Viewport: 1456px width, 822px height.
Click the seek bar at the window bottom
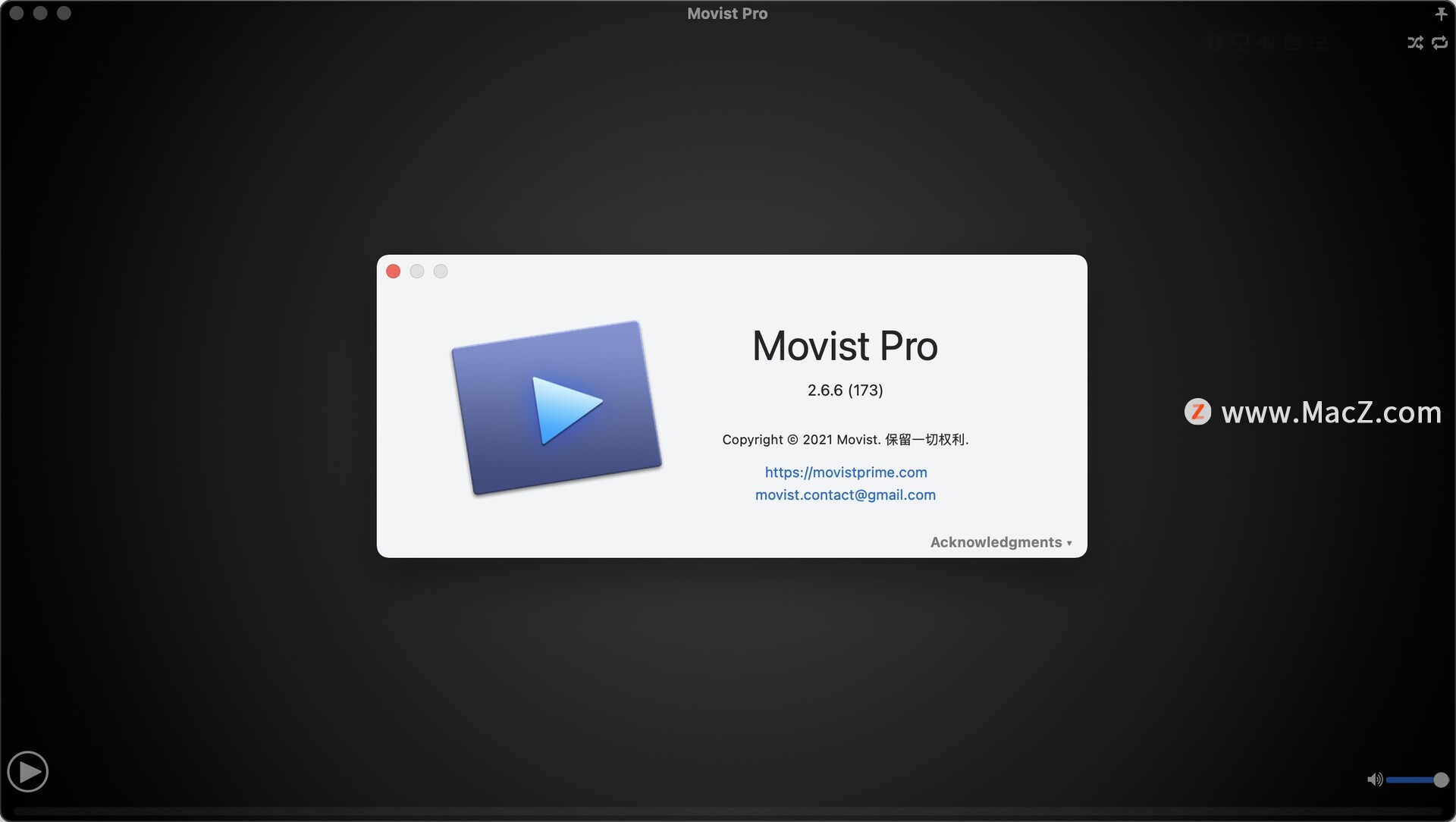tap(728, 811)
